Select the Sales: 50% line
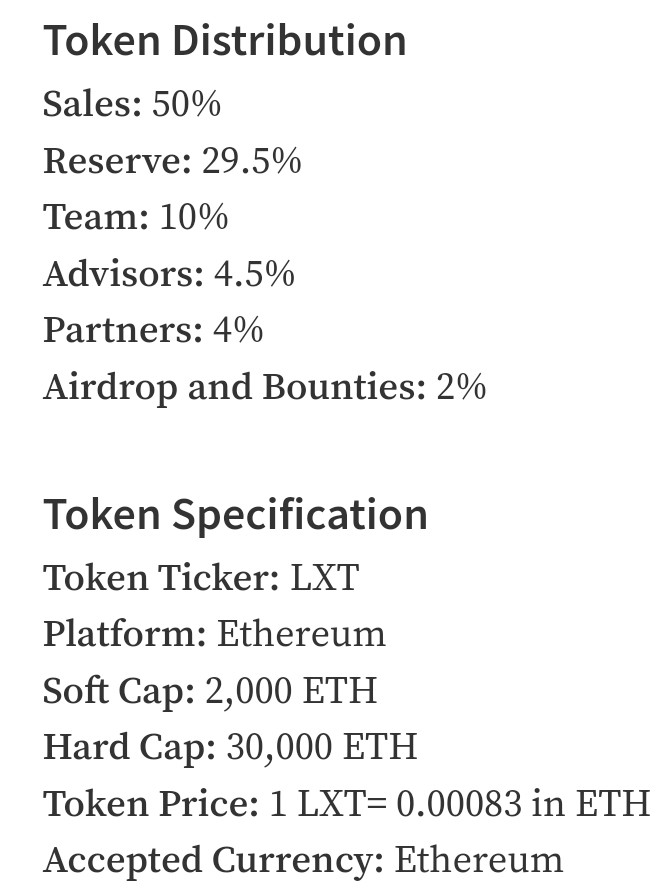 tap(132, 104)
